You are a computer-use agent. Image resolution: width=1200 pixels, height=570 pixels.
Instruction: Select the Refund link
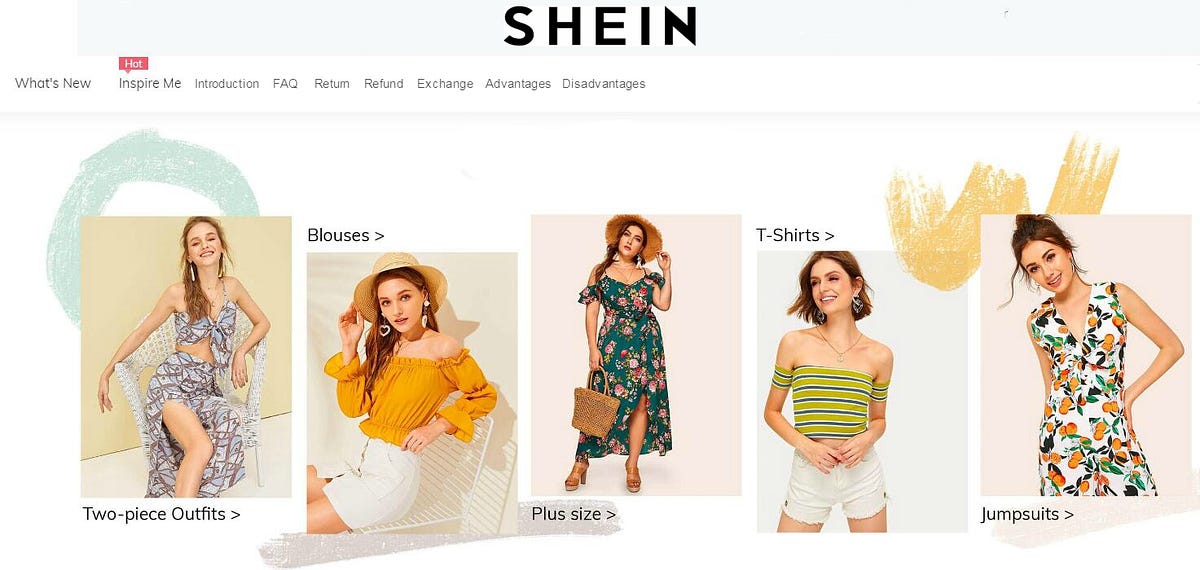[384, 84]
